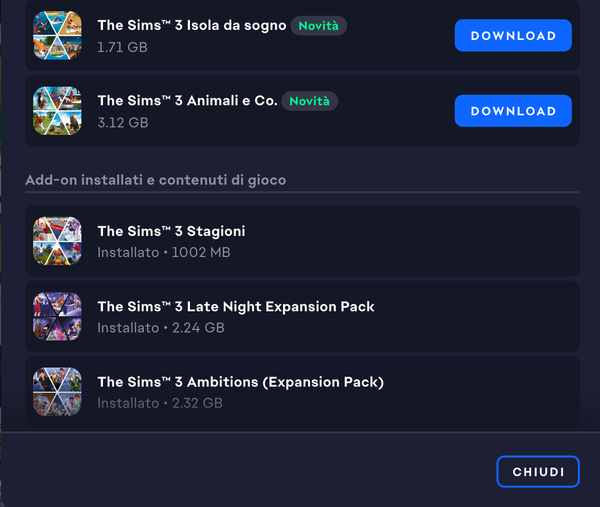Image resolution: width=600 pixels, height=507 pixels.
Task: Select The Sims 3 Animali e Co. title
Action: pos(188,101)
